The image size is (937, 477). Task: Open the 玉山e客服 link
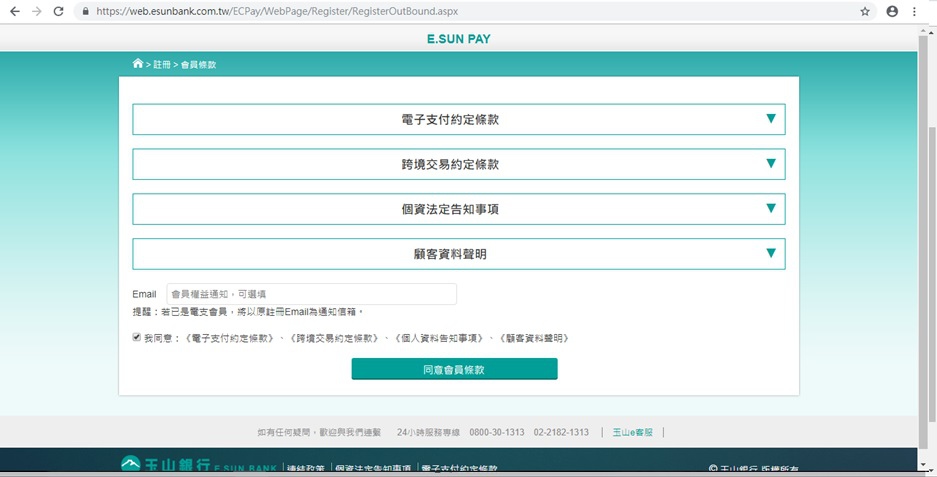click(632, 432)
